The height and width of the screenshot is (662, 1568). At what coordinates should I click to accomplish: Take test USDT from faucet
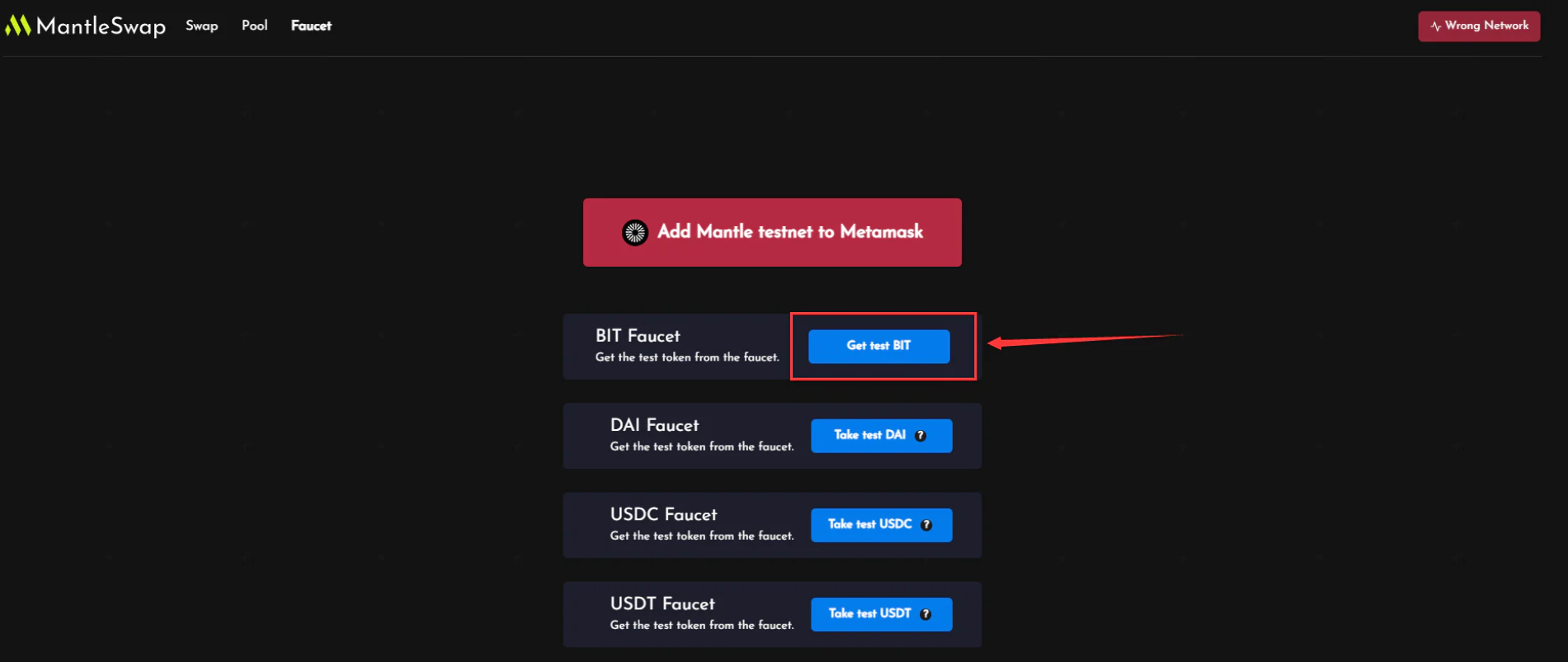[x=882, y=614]
